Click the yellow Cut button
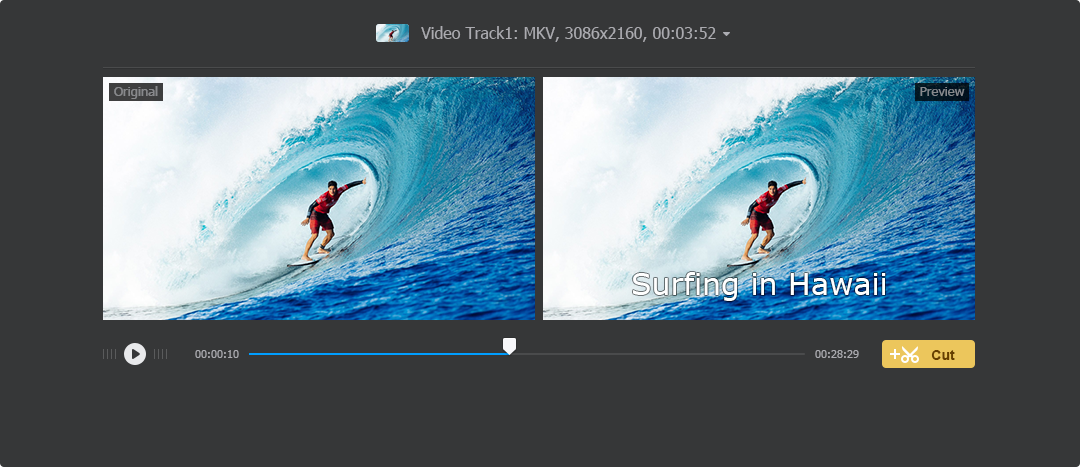Image resolution: width=1080 pixels, height=467 pixels. click(928, 354)
